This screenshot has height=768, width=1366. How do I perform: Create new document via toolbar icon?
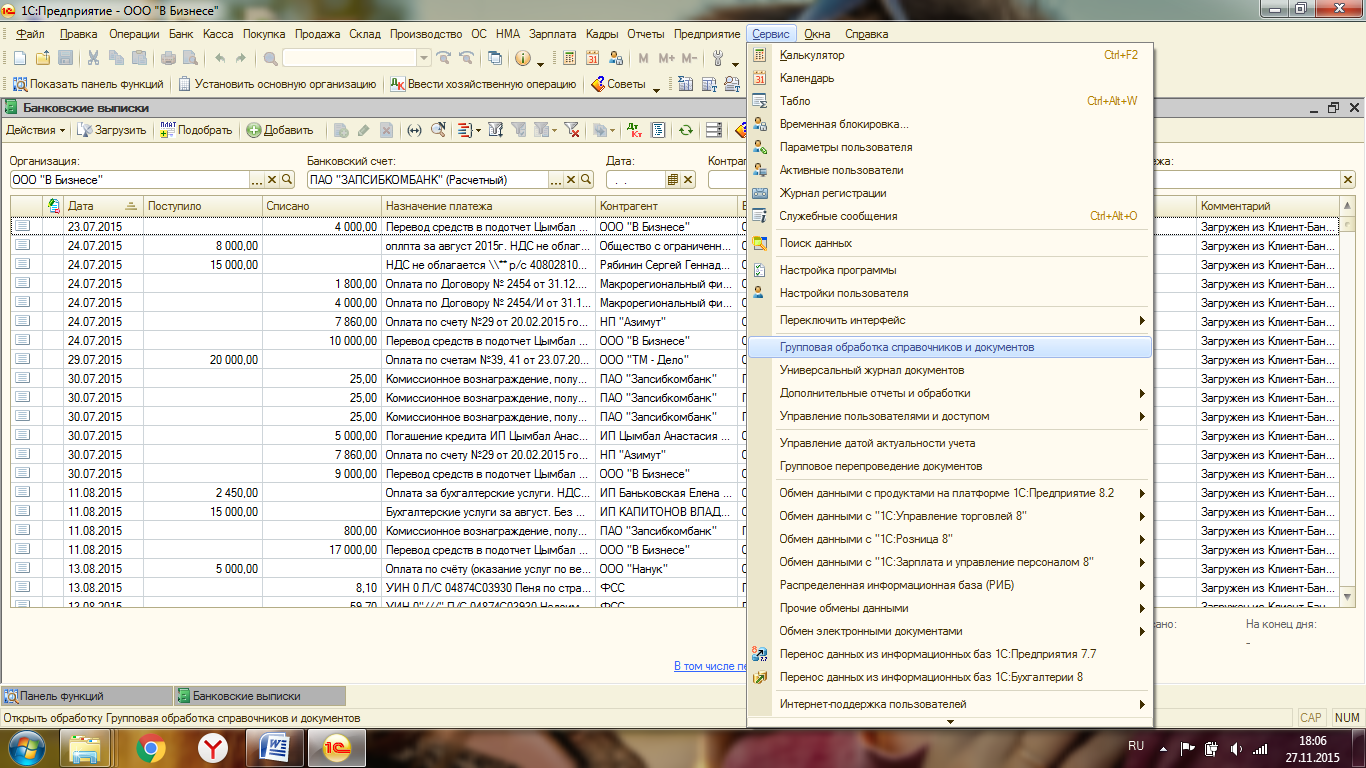20,58
